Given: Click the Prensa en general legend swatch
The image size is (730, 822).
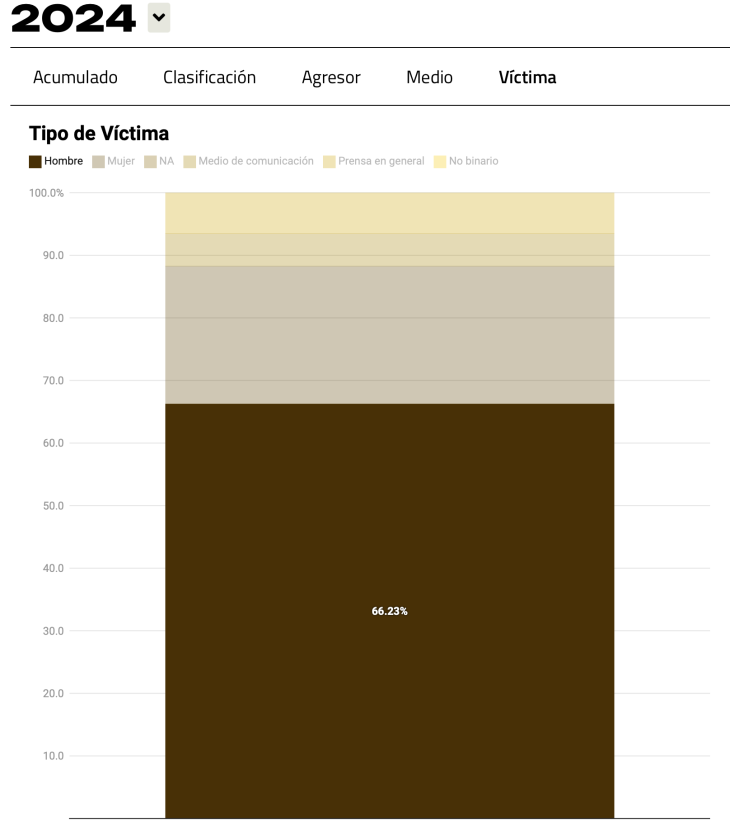Looking at the screenshot, I should point(329,161).
